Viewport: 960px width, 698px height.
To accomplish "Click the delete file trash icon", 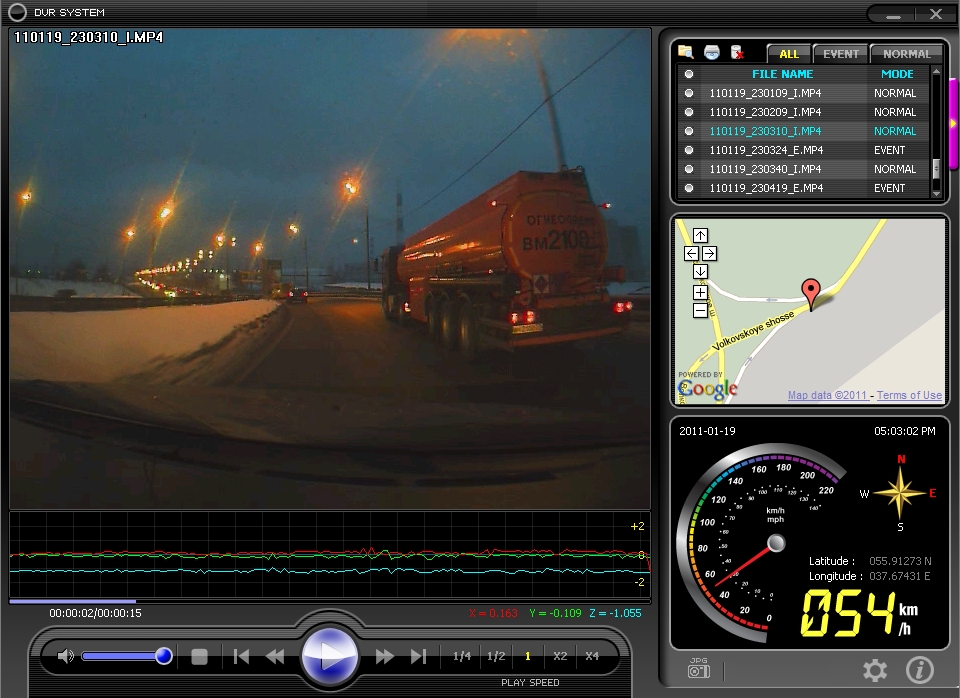I will tap(737, 52).
